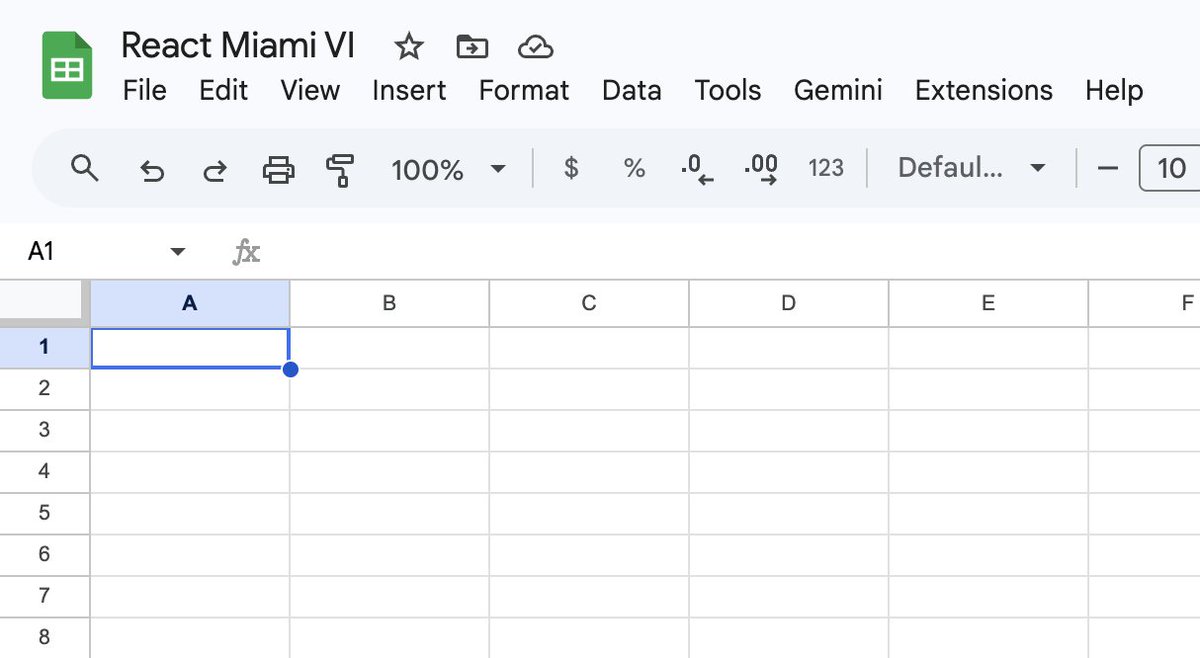Star the React Miami VI document

coord(408,46)
